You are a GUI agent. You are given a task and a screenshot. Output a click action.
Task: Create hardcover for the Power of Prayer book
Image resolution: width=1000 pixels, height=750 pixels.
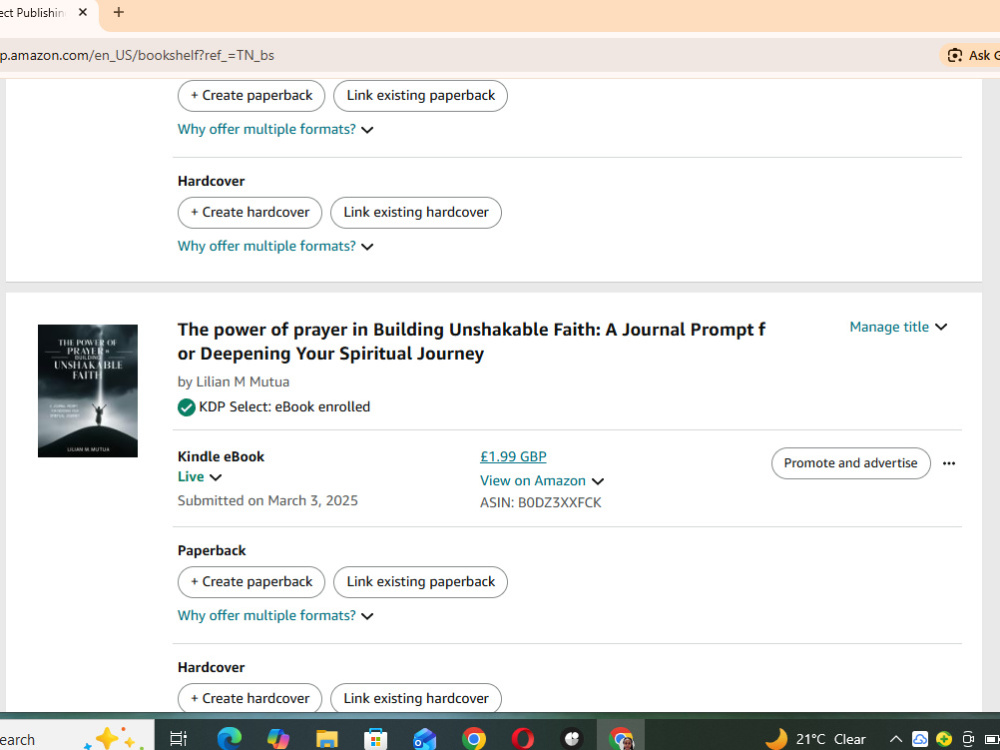click(x=250, y=698)
